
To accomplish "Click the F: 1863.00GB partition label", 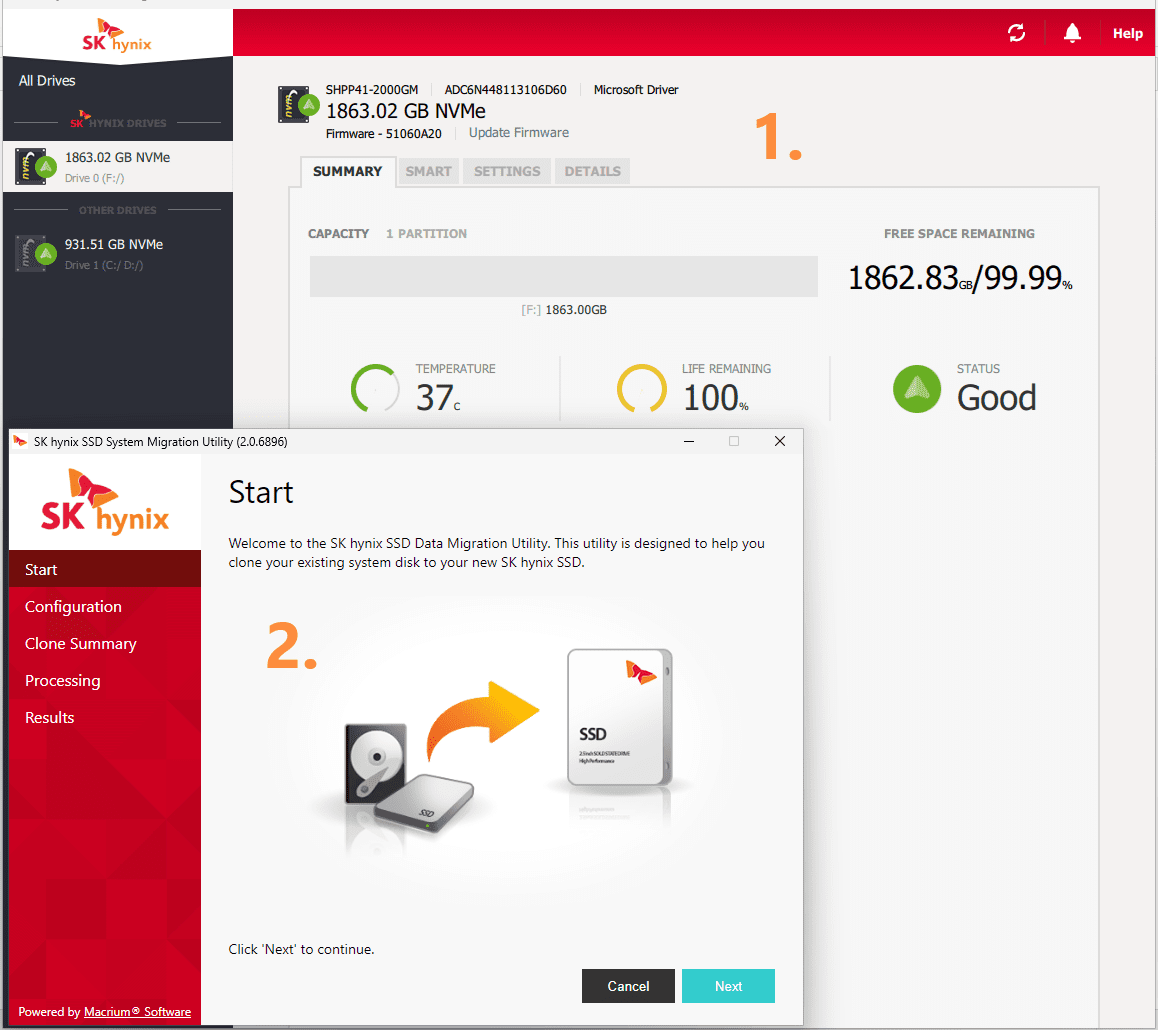I will click(x=563, y=310).
